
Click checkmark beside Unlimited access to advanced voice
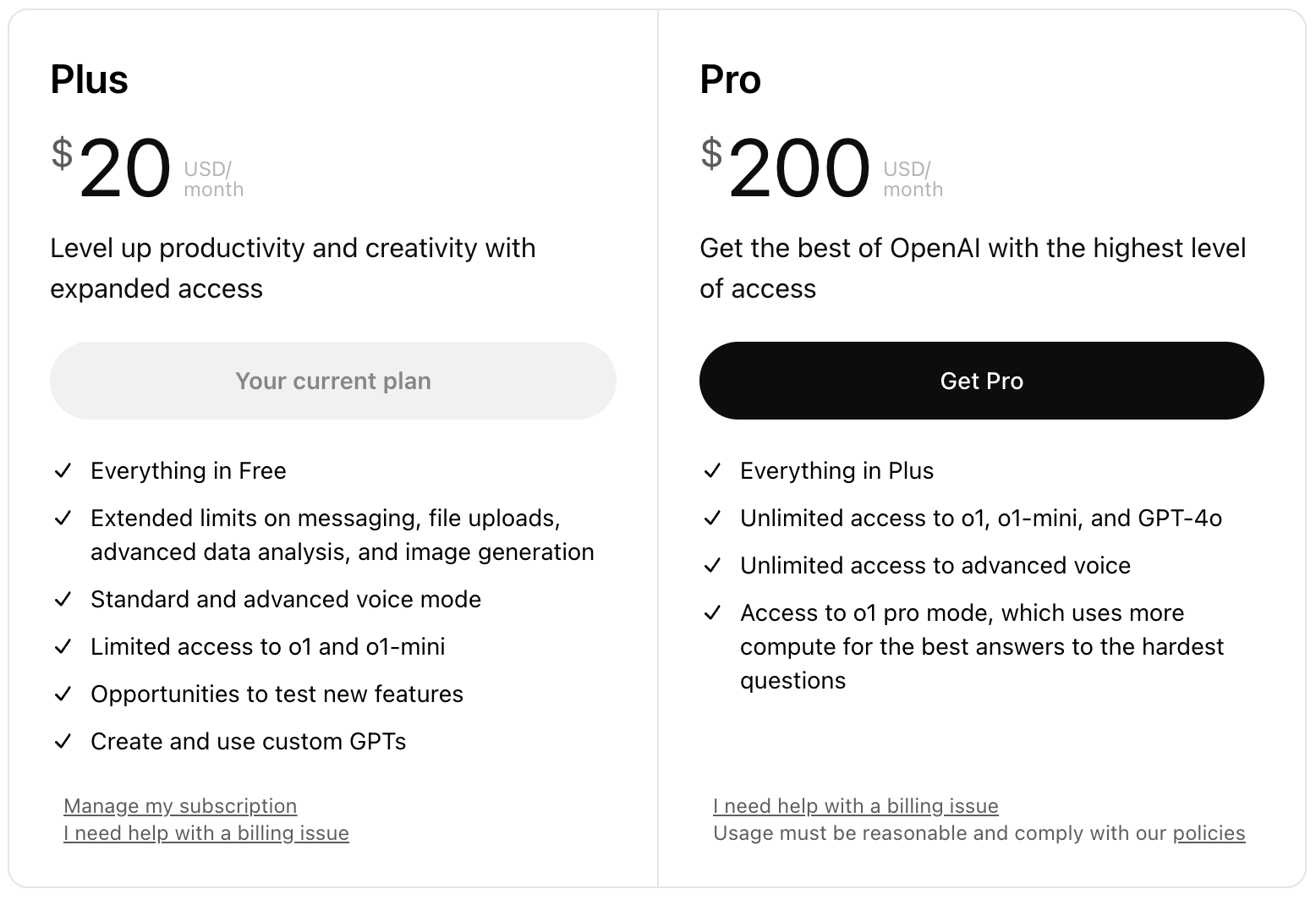(712, 566)
